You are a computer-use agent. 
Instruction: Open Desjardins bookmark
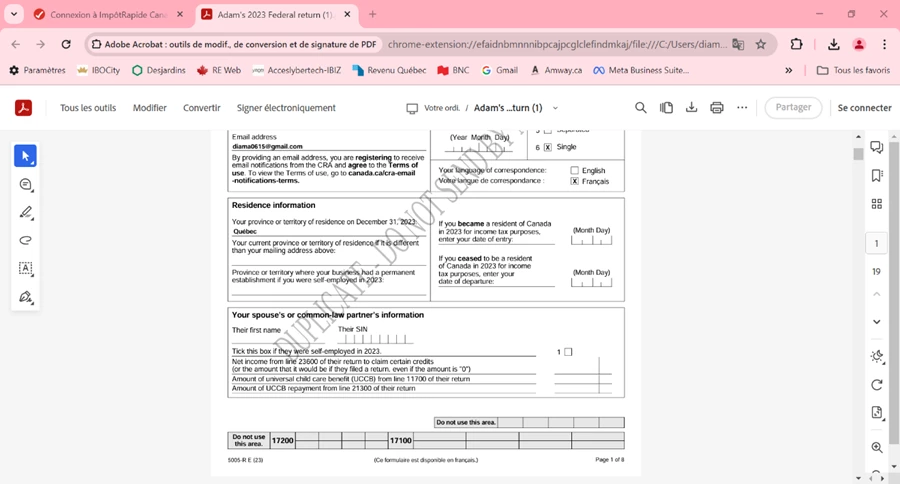click(x=159, y=70)
